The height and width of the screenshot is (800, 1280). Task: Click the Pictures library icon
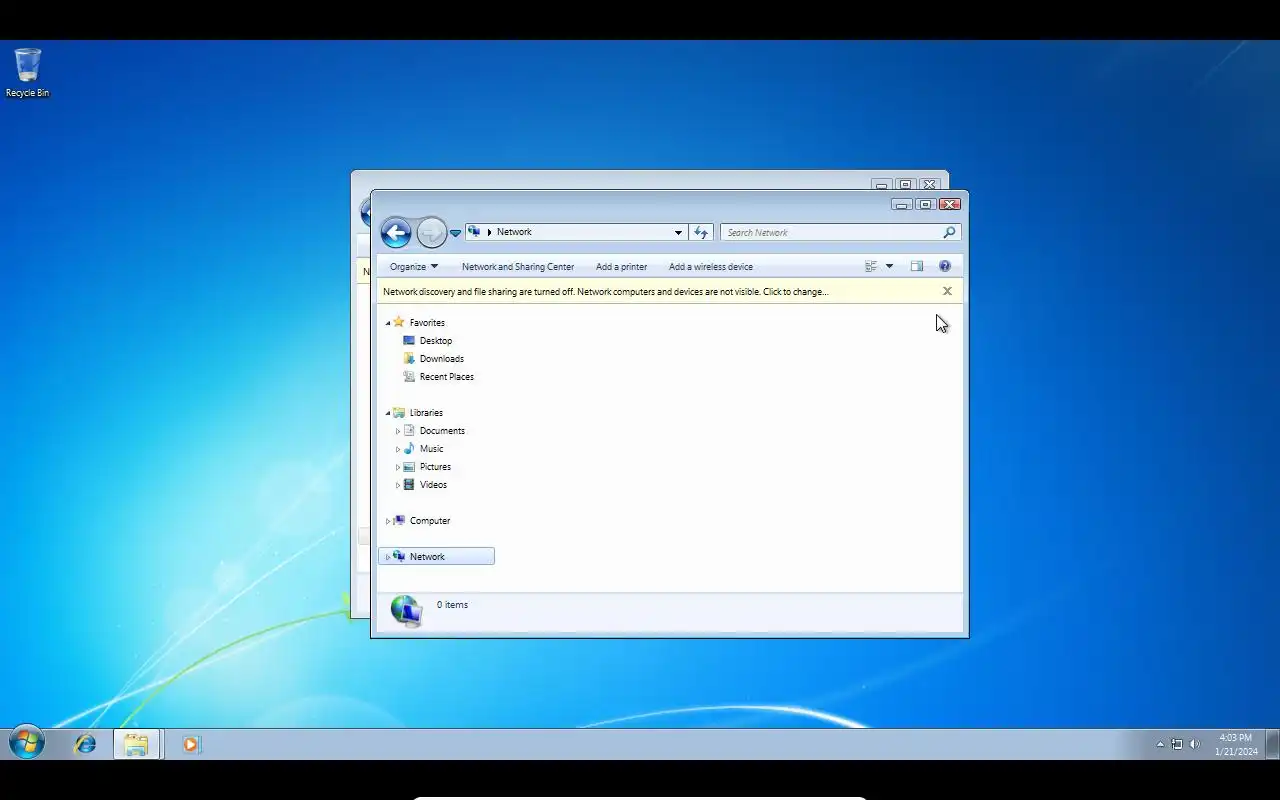pos(409,466)
